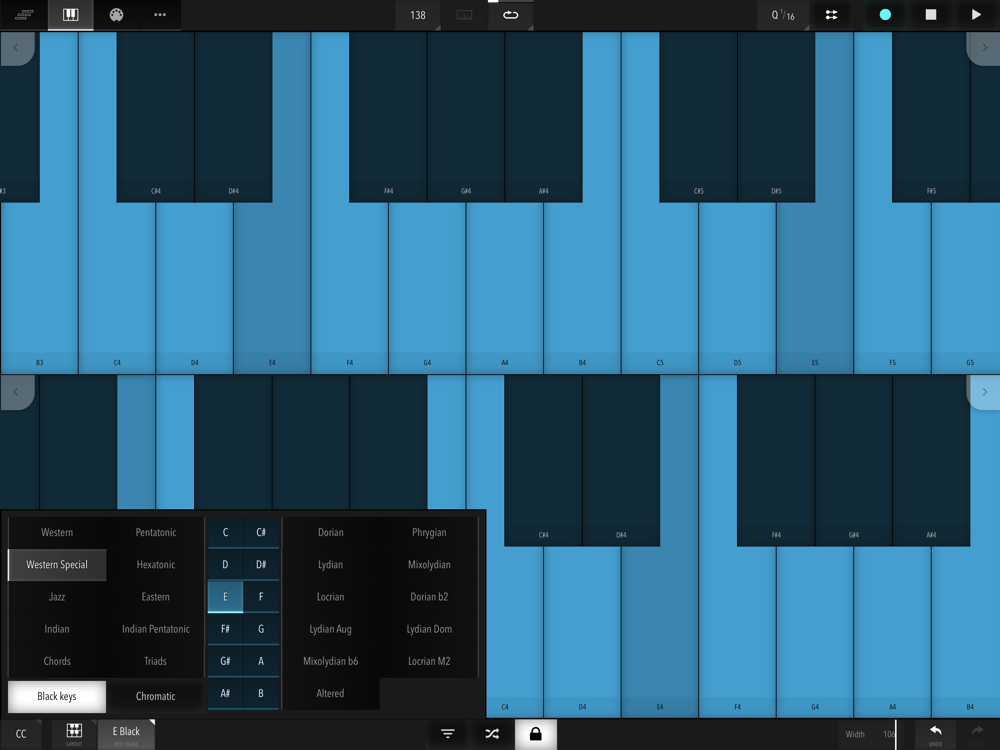Open the three-dot more options menu

(159, 15)
